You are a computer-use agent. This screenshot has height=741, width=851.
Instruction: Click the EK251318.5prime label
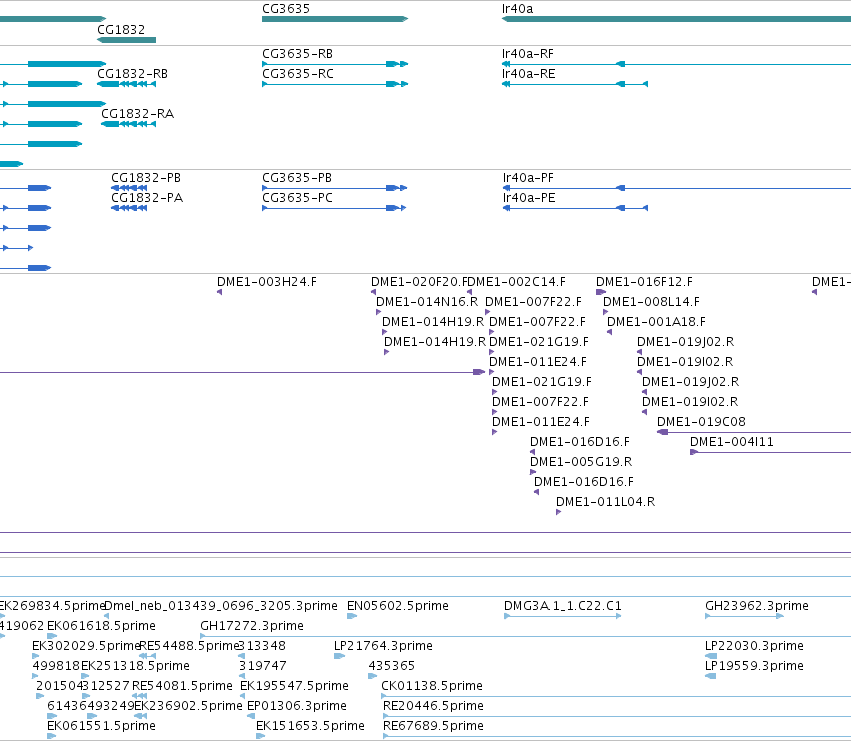(135, 666)
